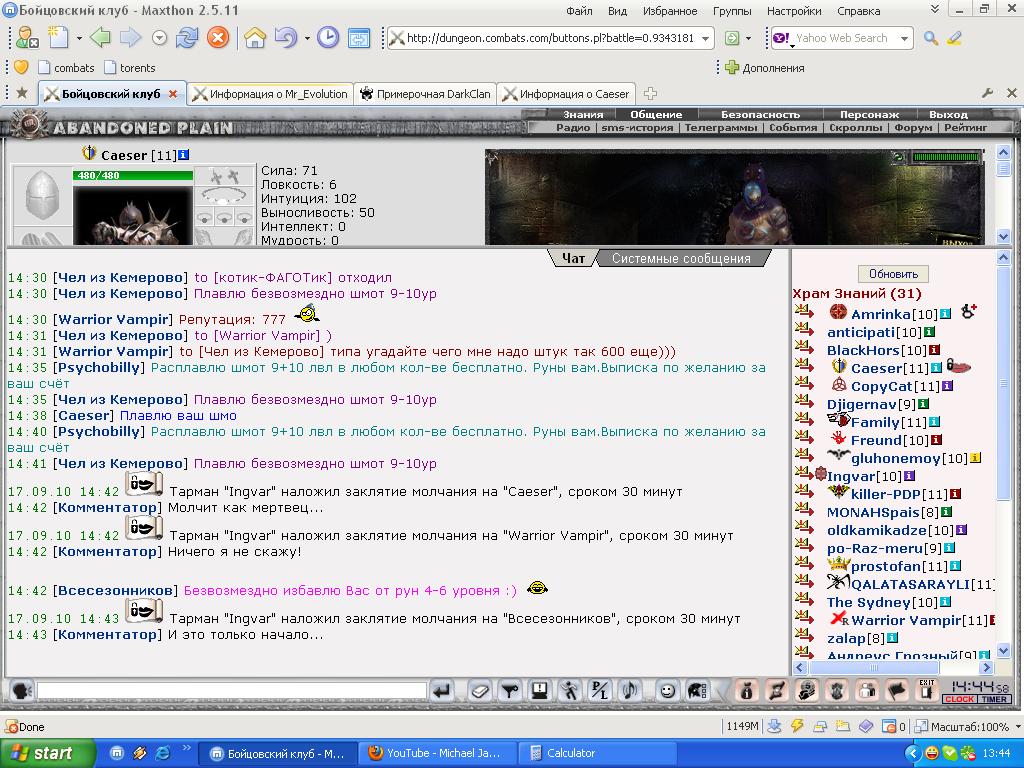
Task: Expand the new page dropdown arrow
Action: pos(79,39)
